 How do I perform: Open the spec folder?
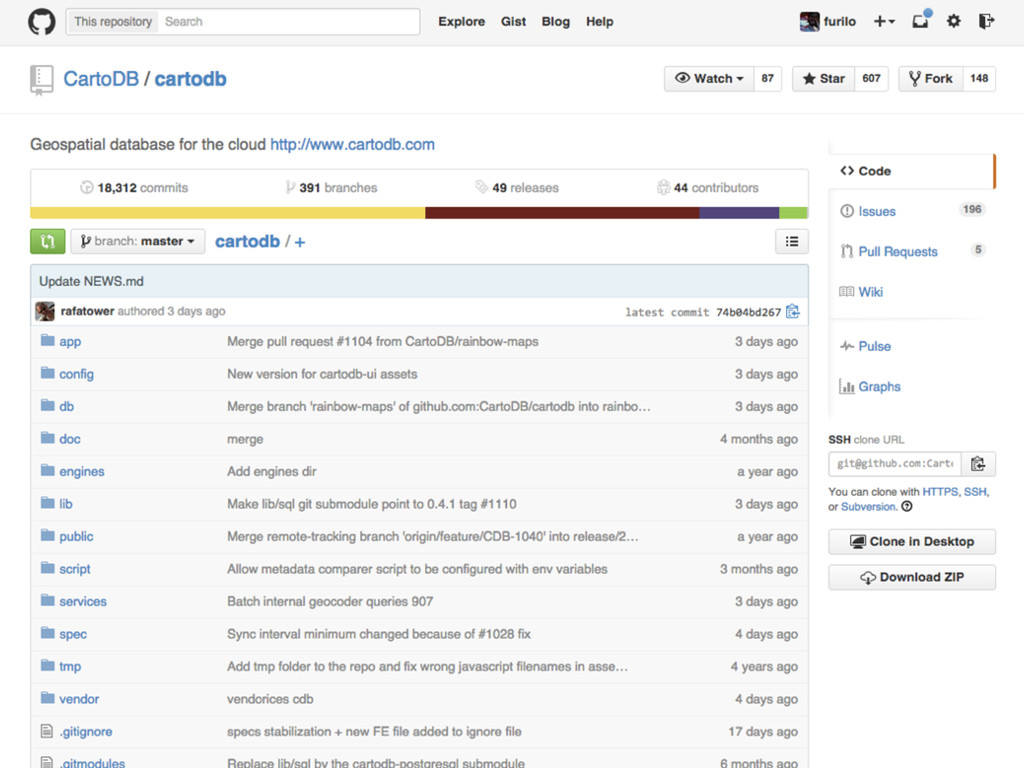tap(73, 634)
